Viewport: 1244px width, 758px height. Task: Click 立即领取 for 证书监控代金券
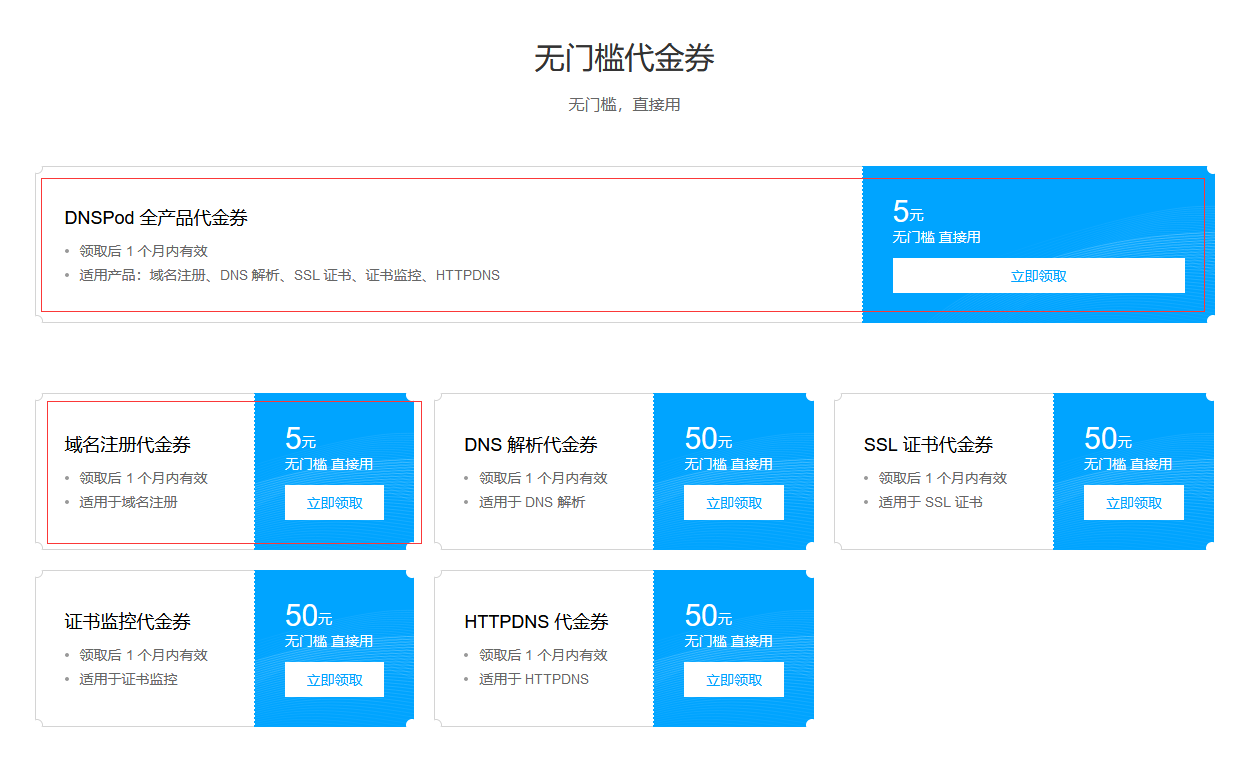pyautogui.click(x=334, y=679)
